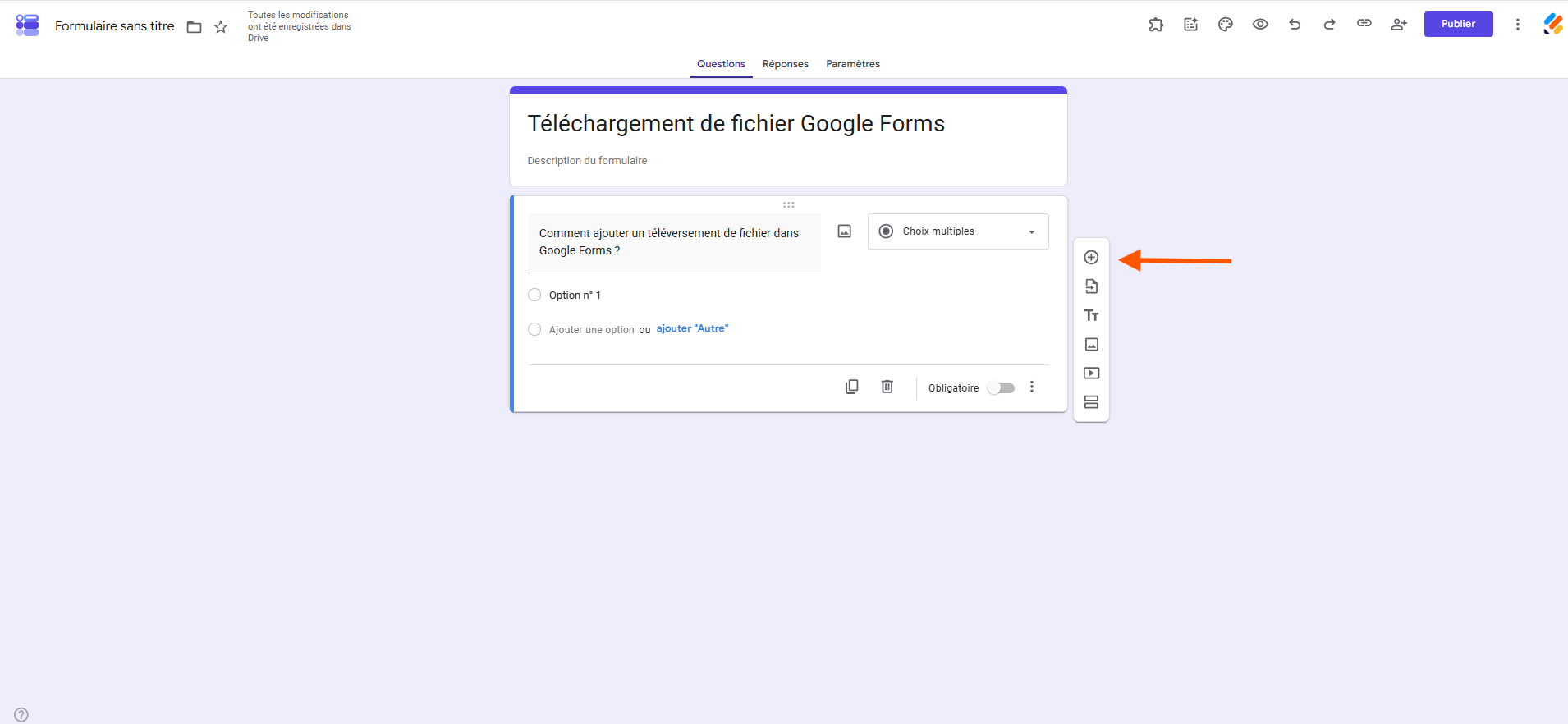Click the Google Forms home logo

(x=27, y=25)
